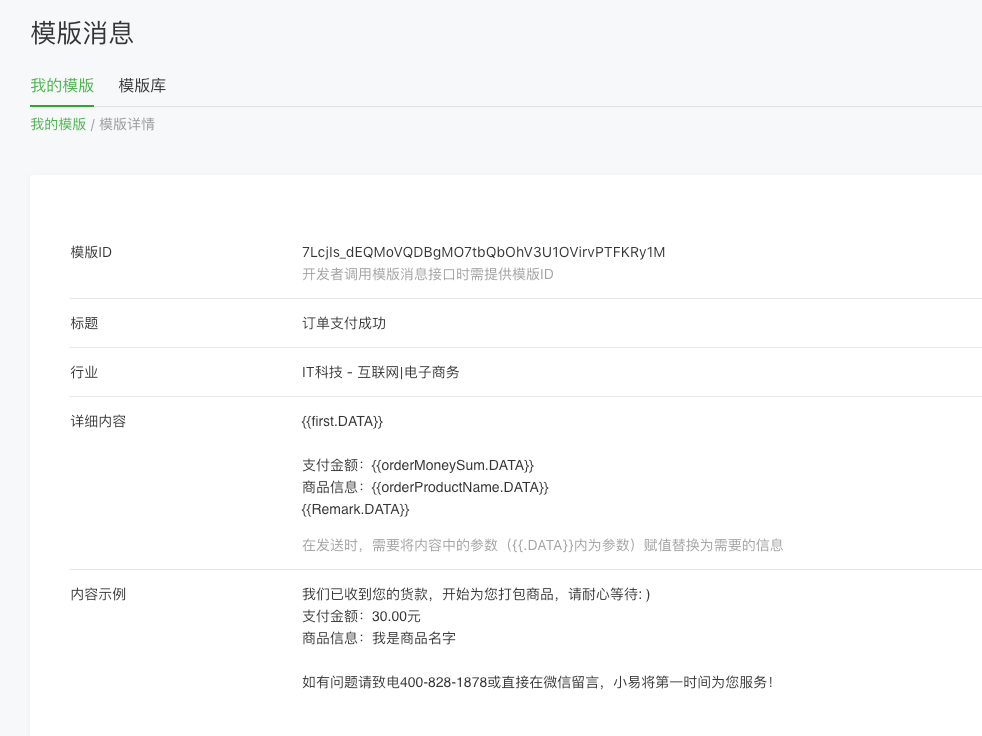Click the 行业 field label

tap(84, 372)
